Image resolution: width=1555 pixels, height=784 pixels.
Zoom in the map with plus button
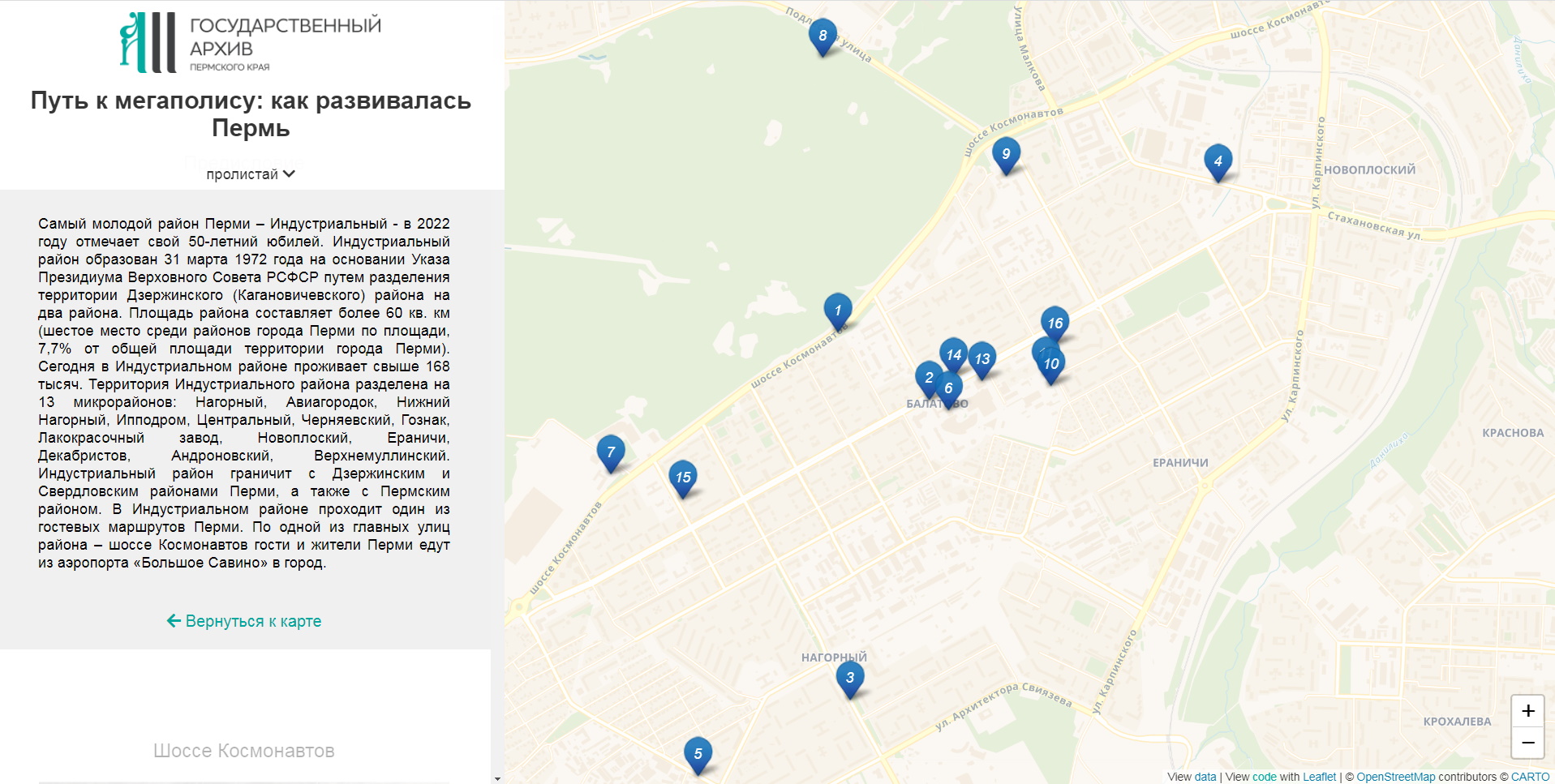click(x=1527, y=711)
